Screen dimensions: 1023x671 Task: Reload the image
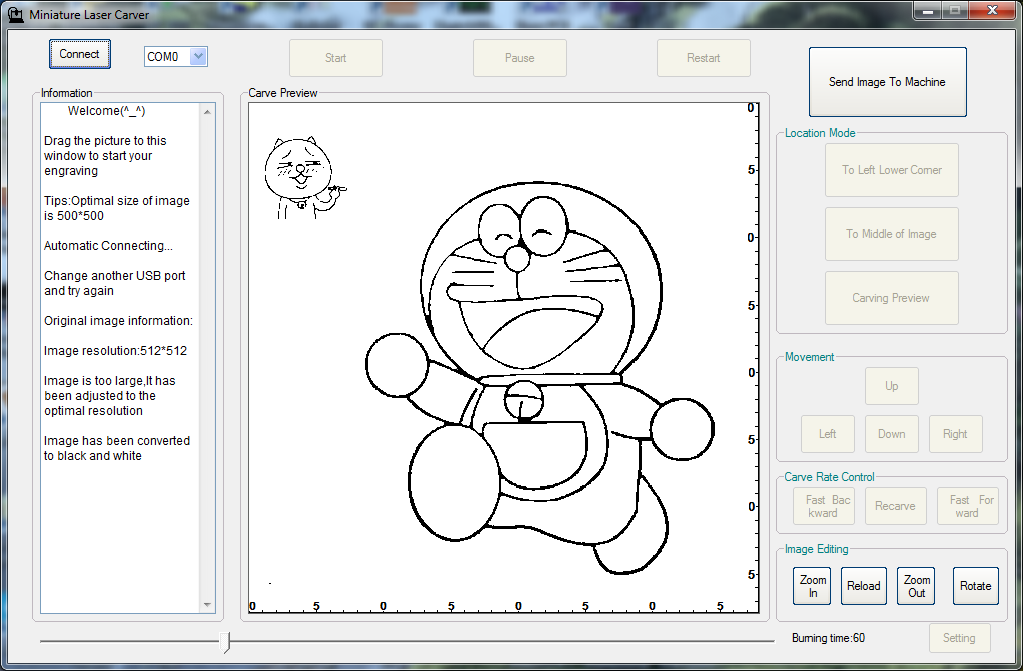point(863,585)
